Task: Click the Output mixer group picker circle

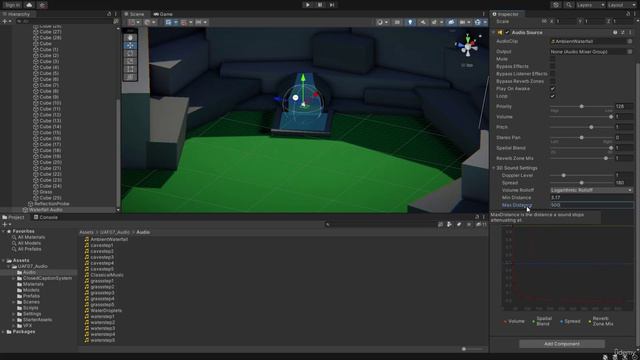Action: [x=630, y=52]
